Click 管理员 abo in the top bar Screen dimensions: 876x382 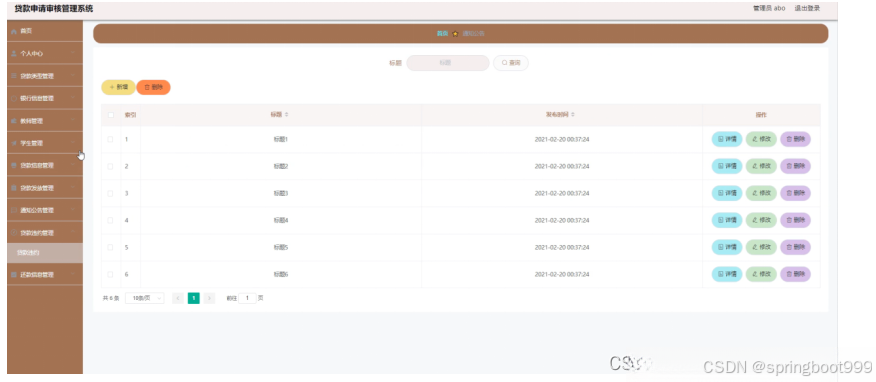[769, 8]
